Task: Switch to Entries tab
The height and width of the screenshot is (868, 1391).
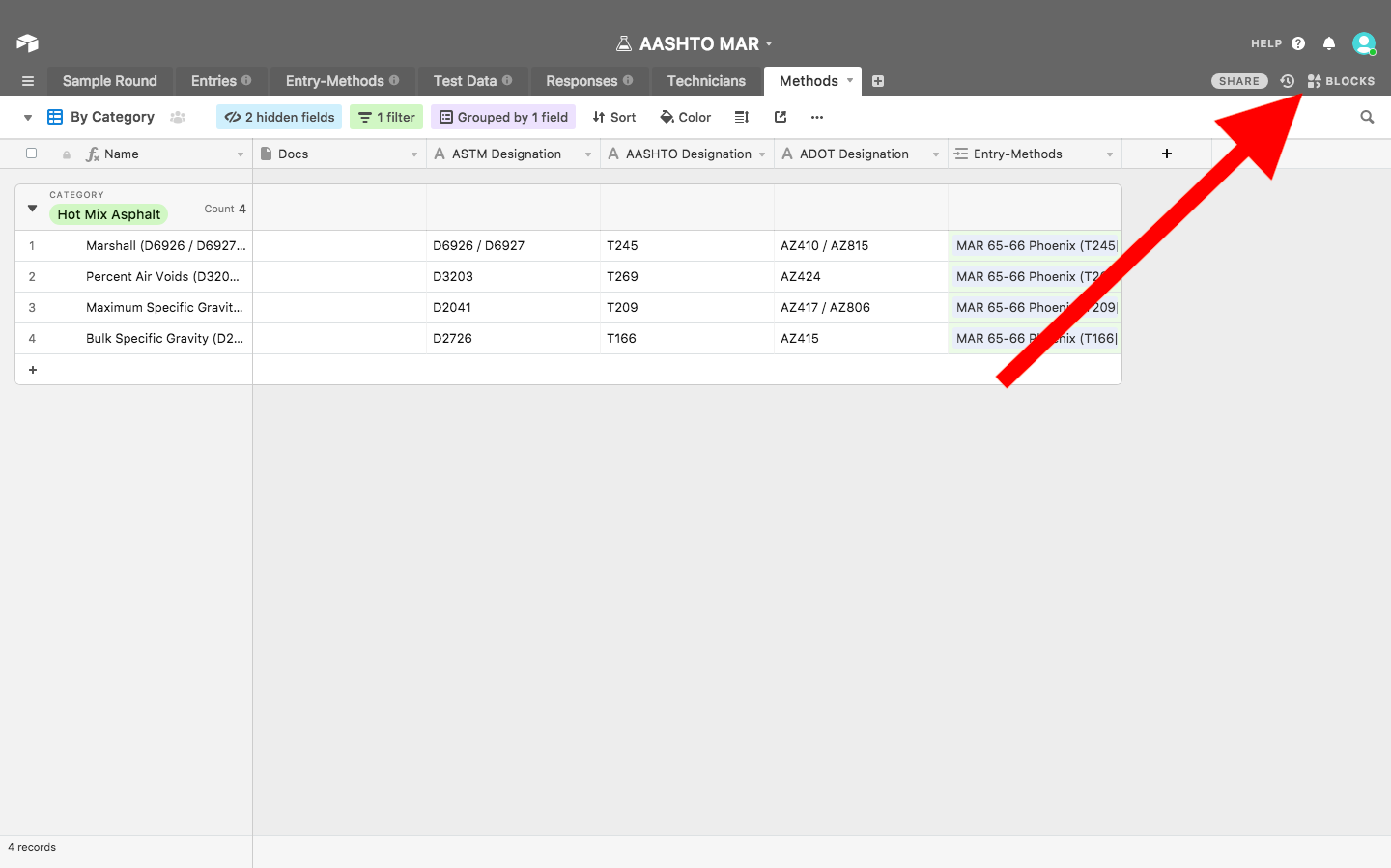Action: [220, 81]
